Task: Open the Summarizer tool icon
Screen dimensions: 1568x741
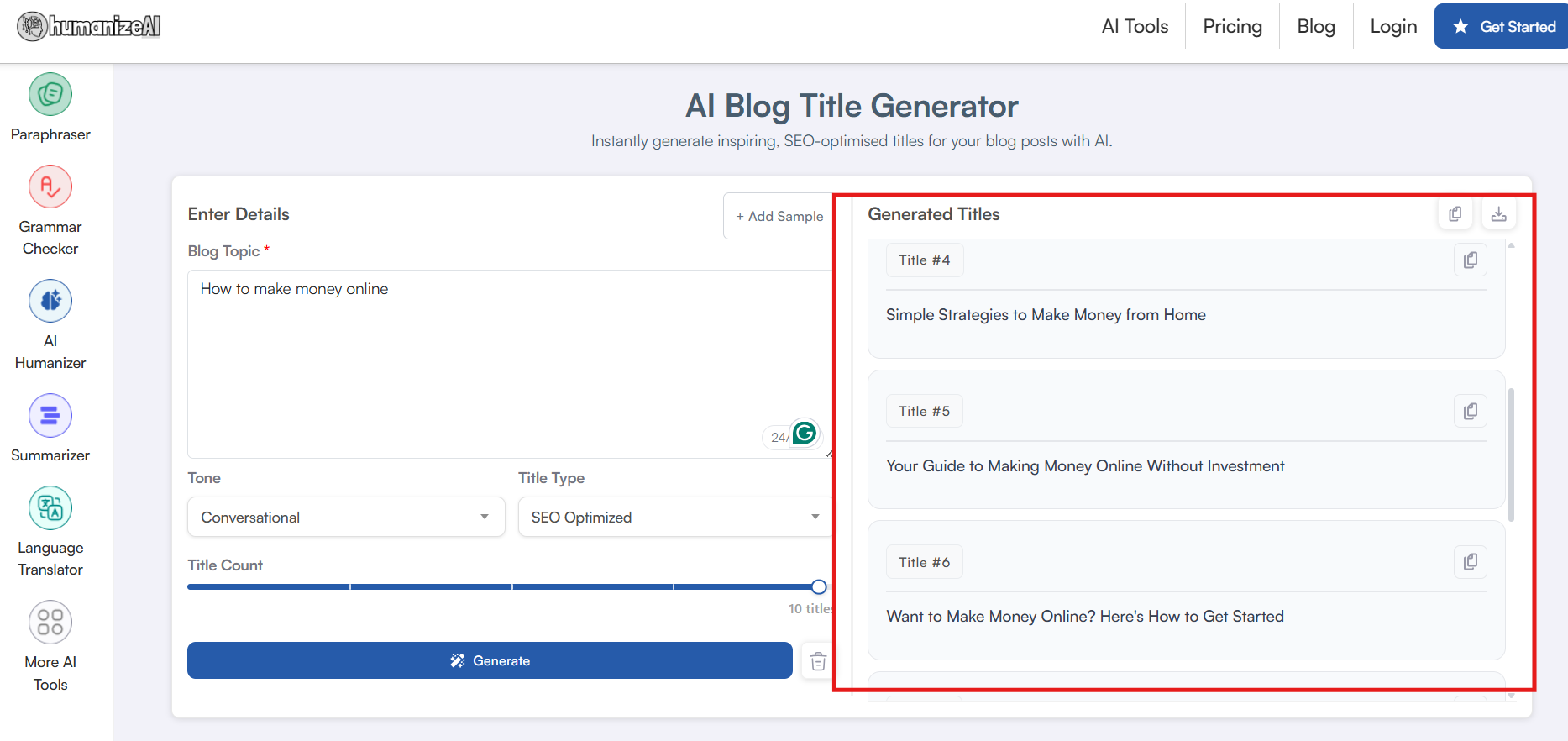Action: (x=50, y=415)
